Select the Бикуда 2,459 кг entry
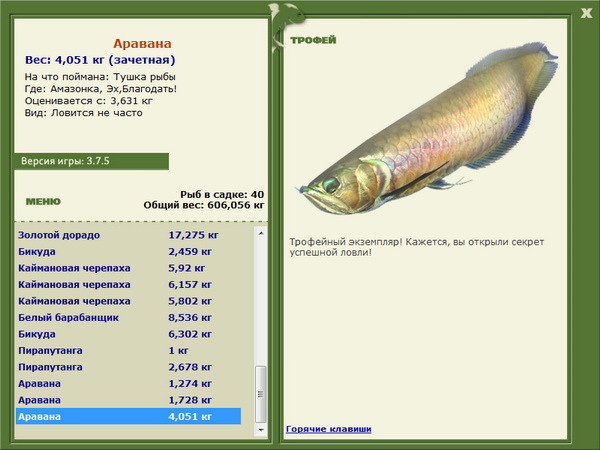Viewport: 600px width, 450px height. point(128,251)
